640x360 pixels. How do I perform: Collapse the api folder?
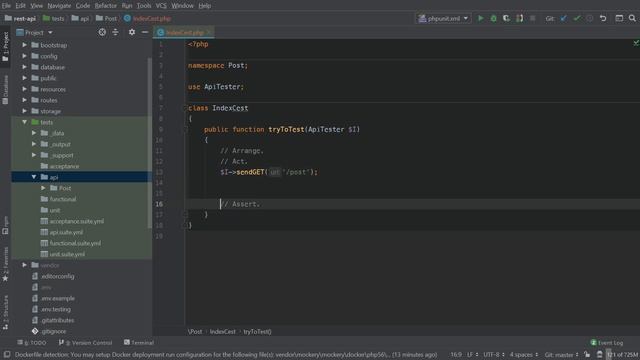click(x=34, y=177)
